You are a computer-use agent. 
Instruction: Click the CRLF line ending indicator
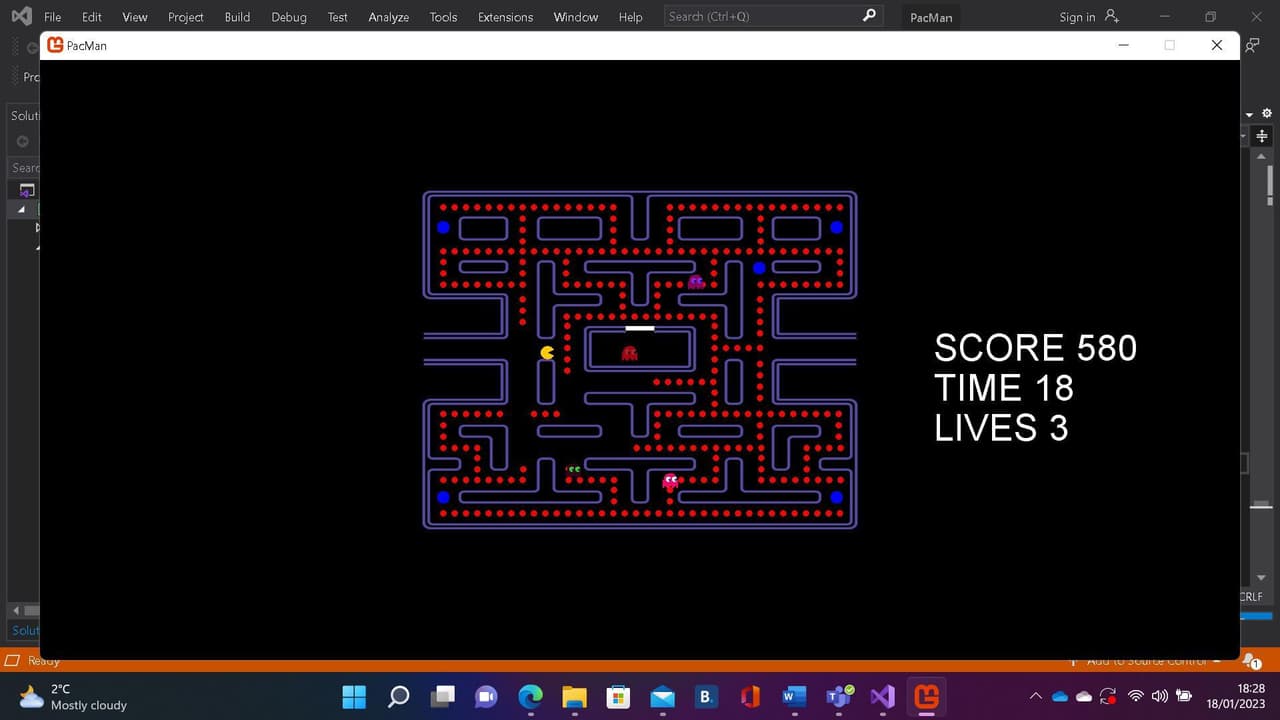[1251, 597]
